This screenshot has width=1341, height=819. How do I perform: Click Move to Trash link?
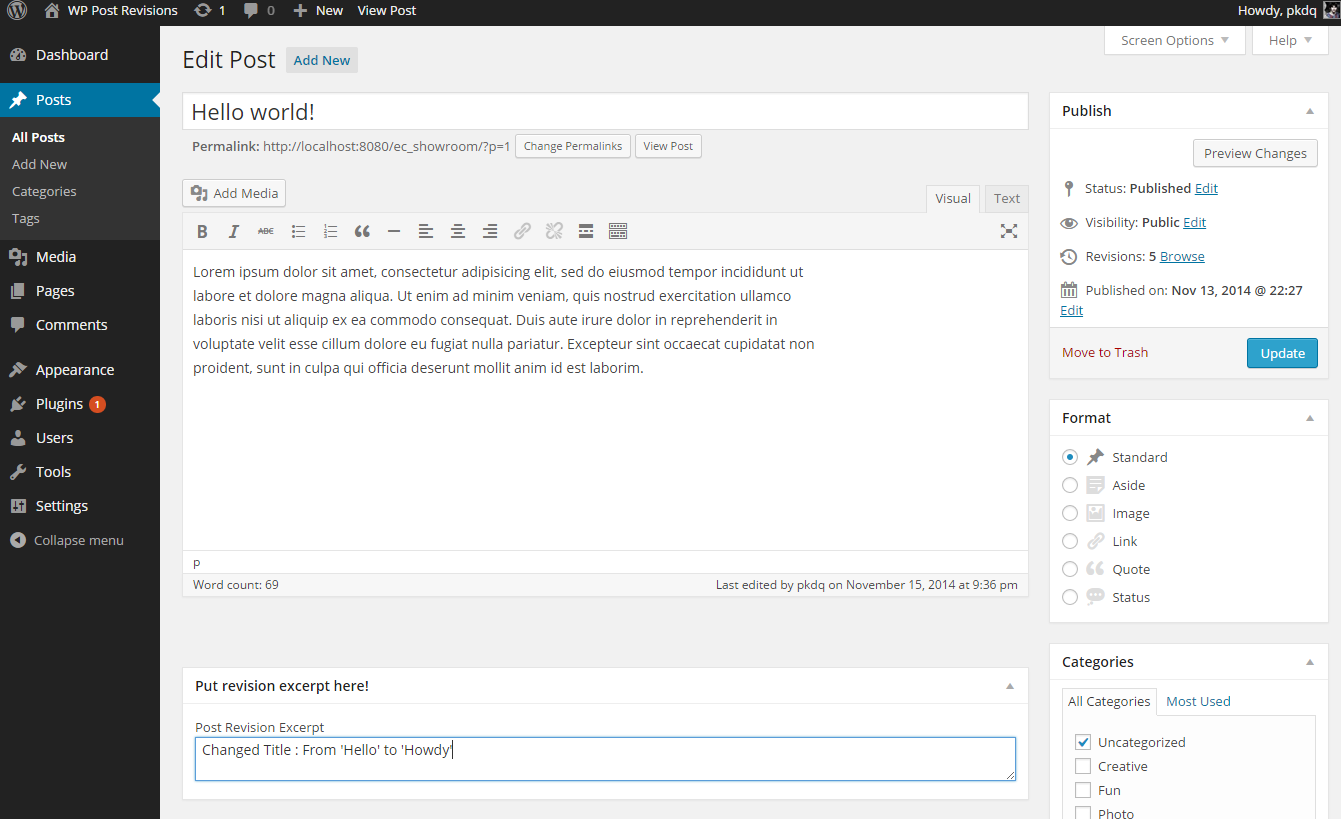point(1105,352)
